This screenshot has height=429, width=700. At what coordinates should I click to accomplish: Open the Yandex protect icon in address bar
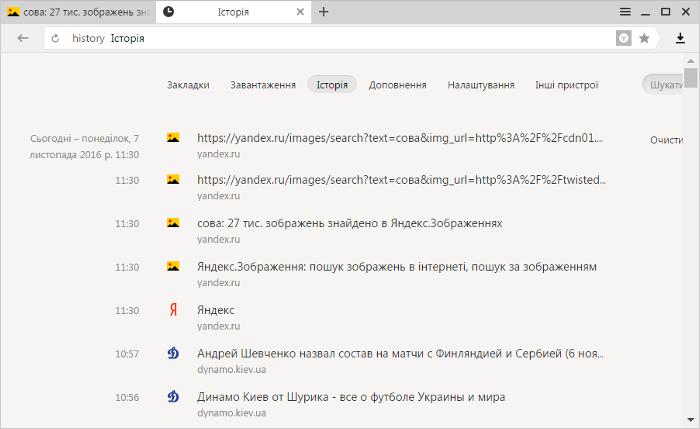623,38
